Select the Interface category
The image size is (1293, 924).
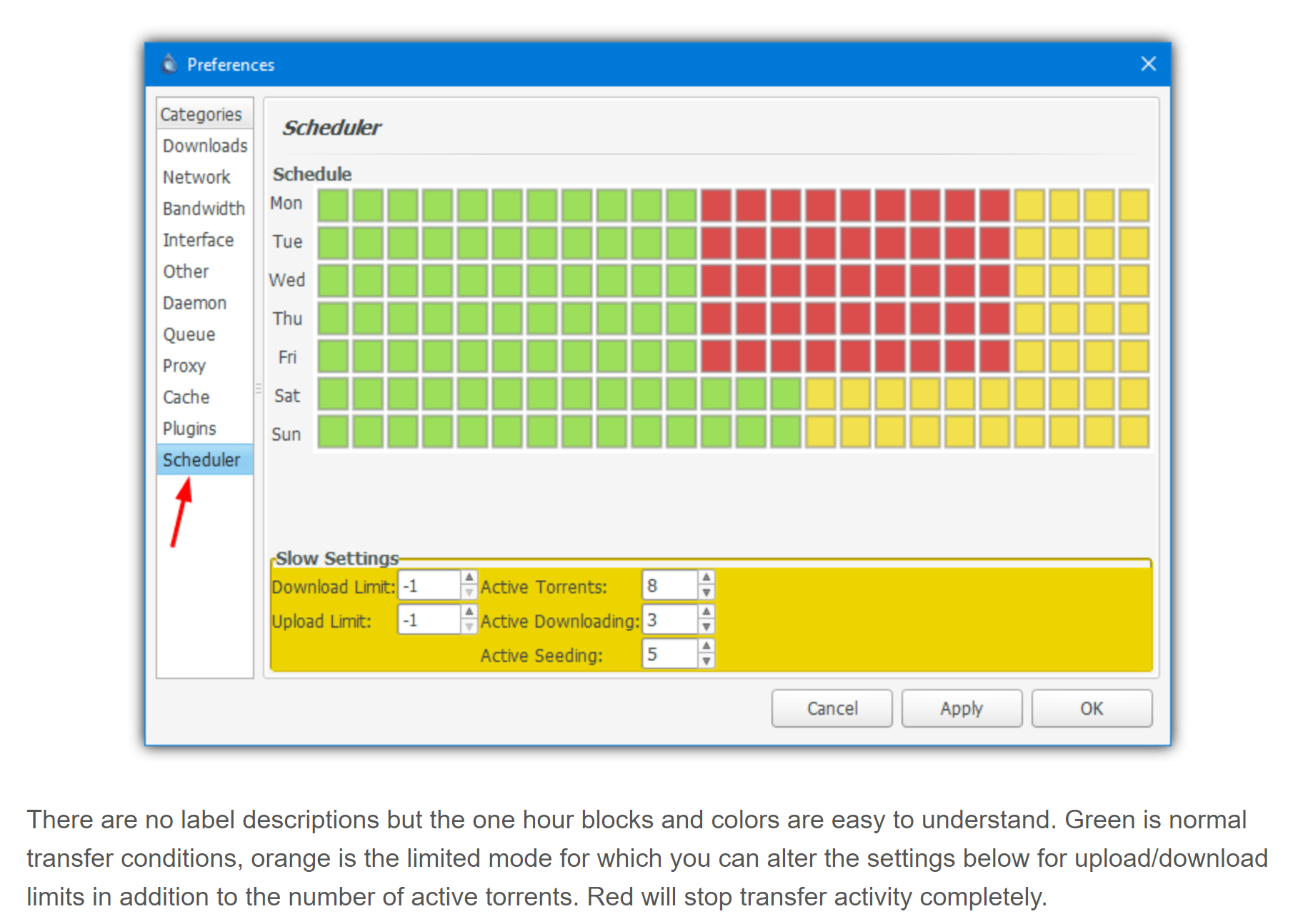[198, 240]
